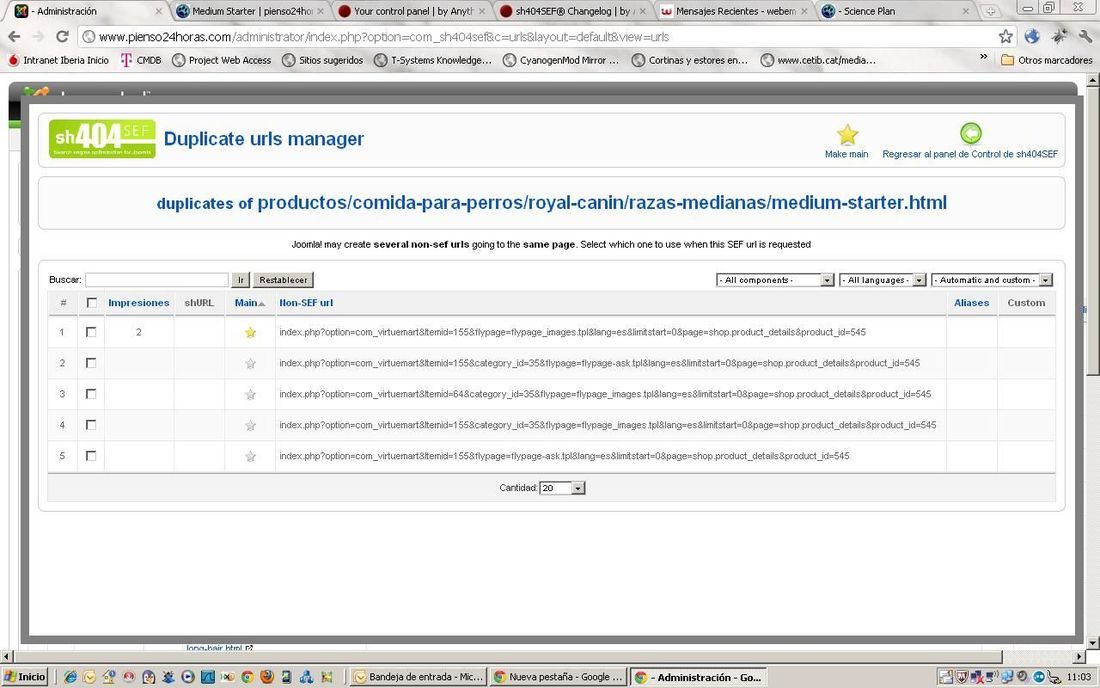Launch Chrome from the quick launch bar
This screenshot has width=1100, height=688.
[247, 677]
